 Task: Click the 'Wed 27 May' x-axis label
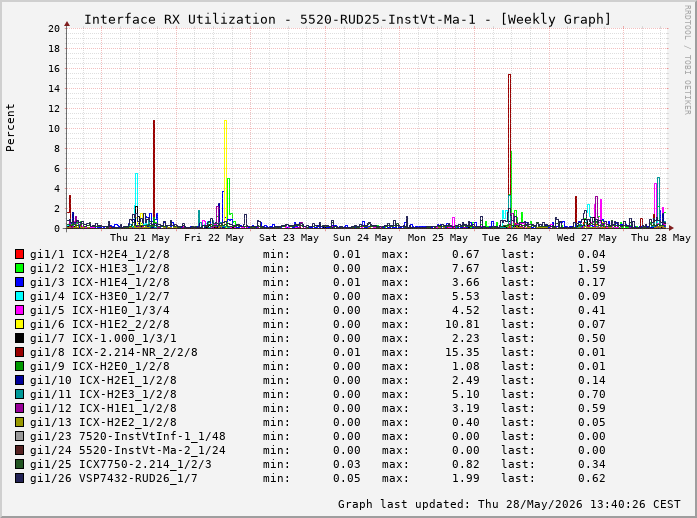(587, 238)
